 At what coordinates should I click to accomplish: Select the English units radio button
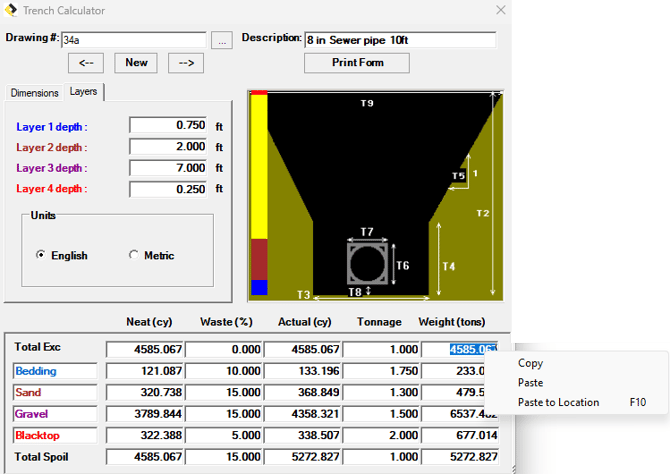pyautogui.click(x=41, y=255)
